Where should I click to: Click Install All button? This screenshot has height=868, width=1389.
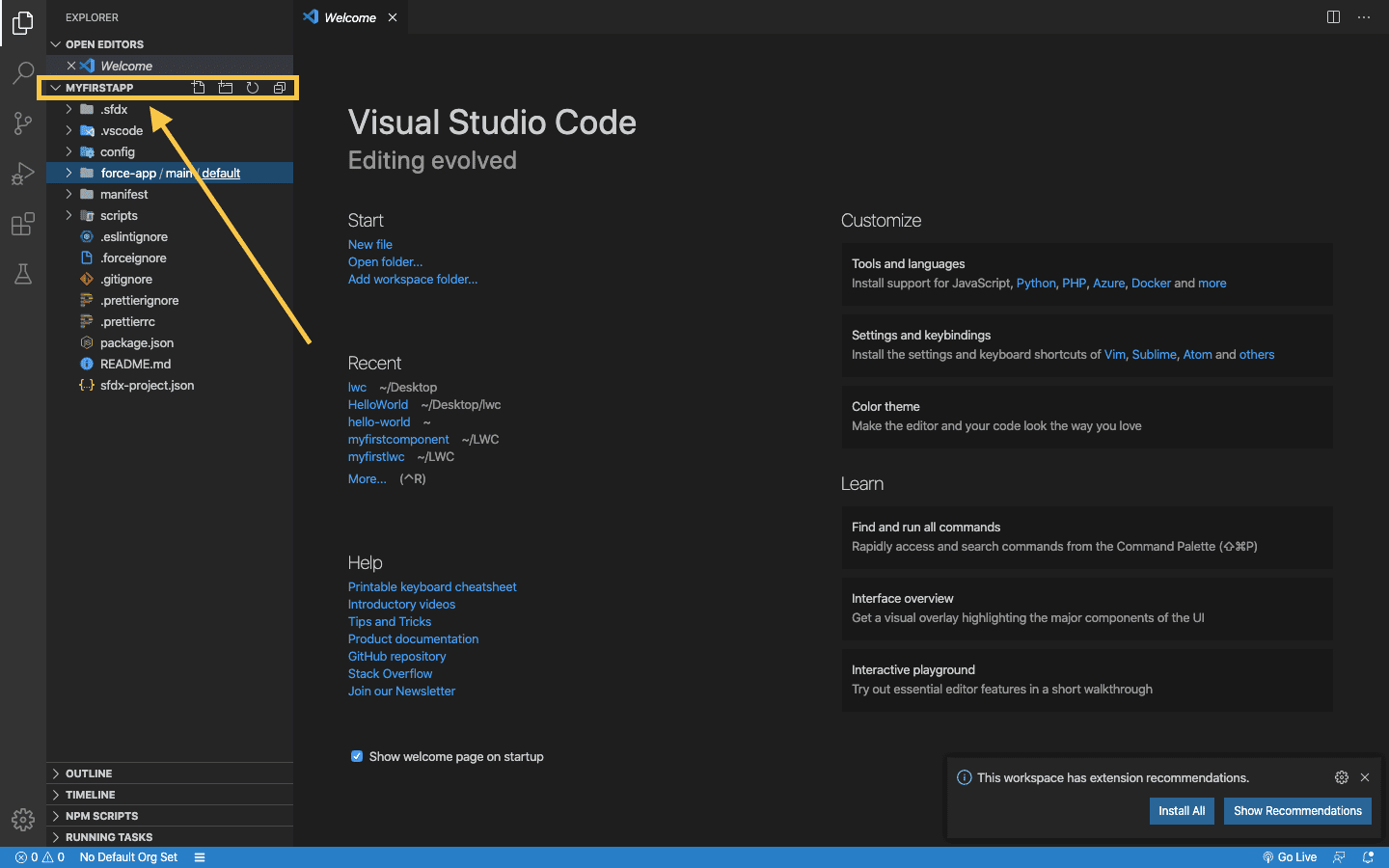tap(1182, 811)
